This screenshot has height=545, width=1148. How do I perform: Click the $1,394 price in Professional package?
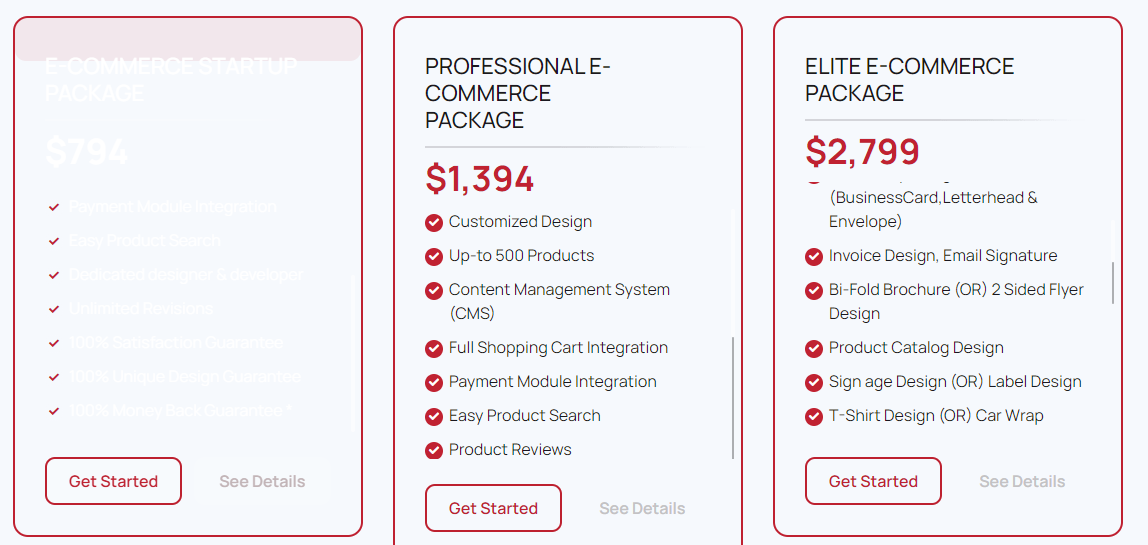click(480, 179)
